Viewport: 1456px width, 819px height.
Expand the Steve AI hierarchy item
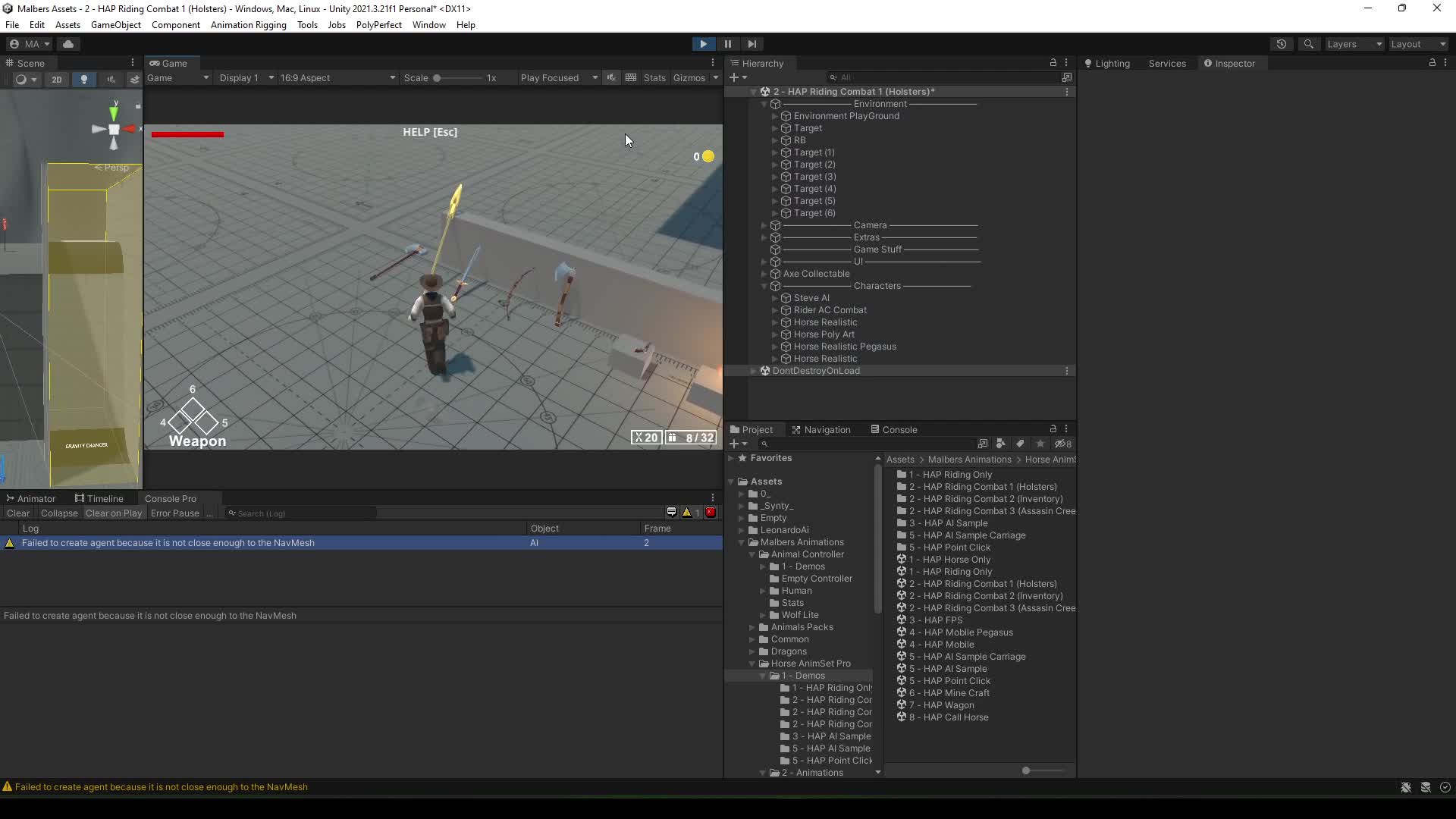pos(775,298)
